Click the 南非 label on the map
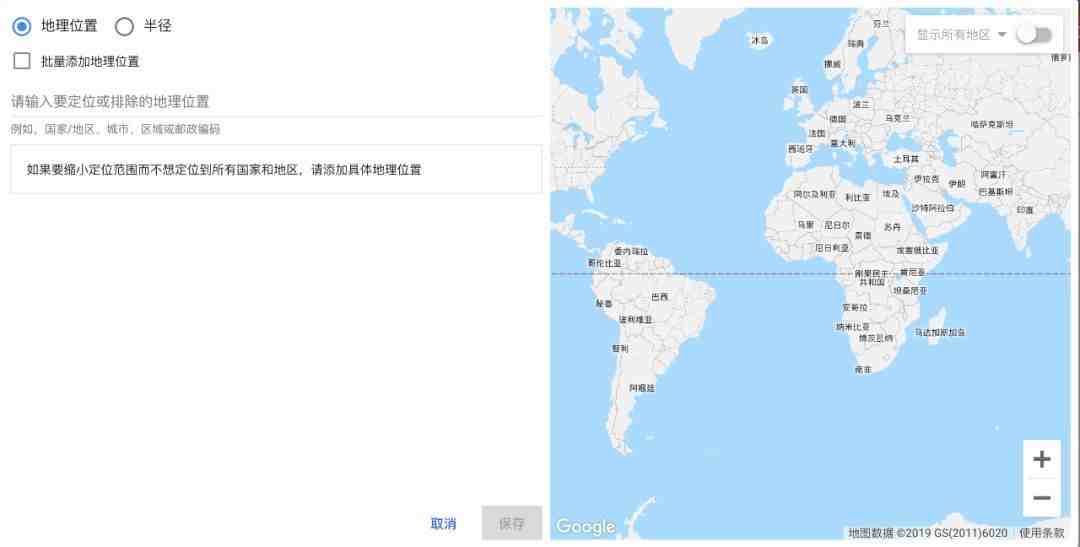 (863, 370)
